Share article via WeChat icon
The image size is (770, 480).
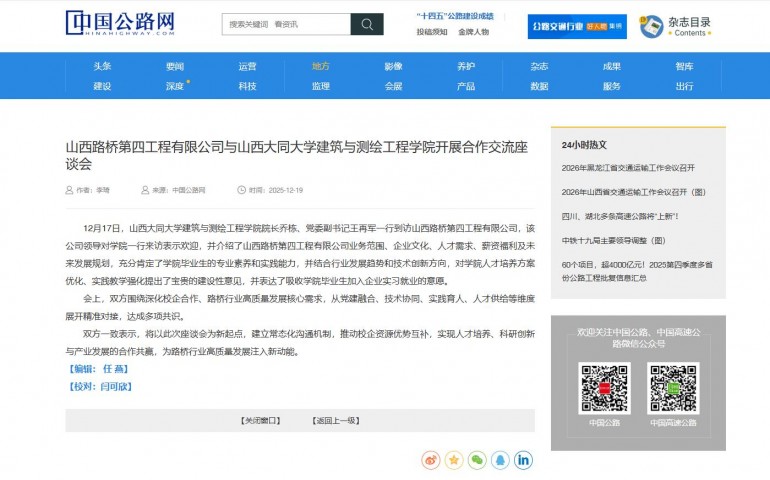[x=477, y=460]
